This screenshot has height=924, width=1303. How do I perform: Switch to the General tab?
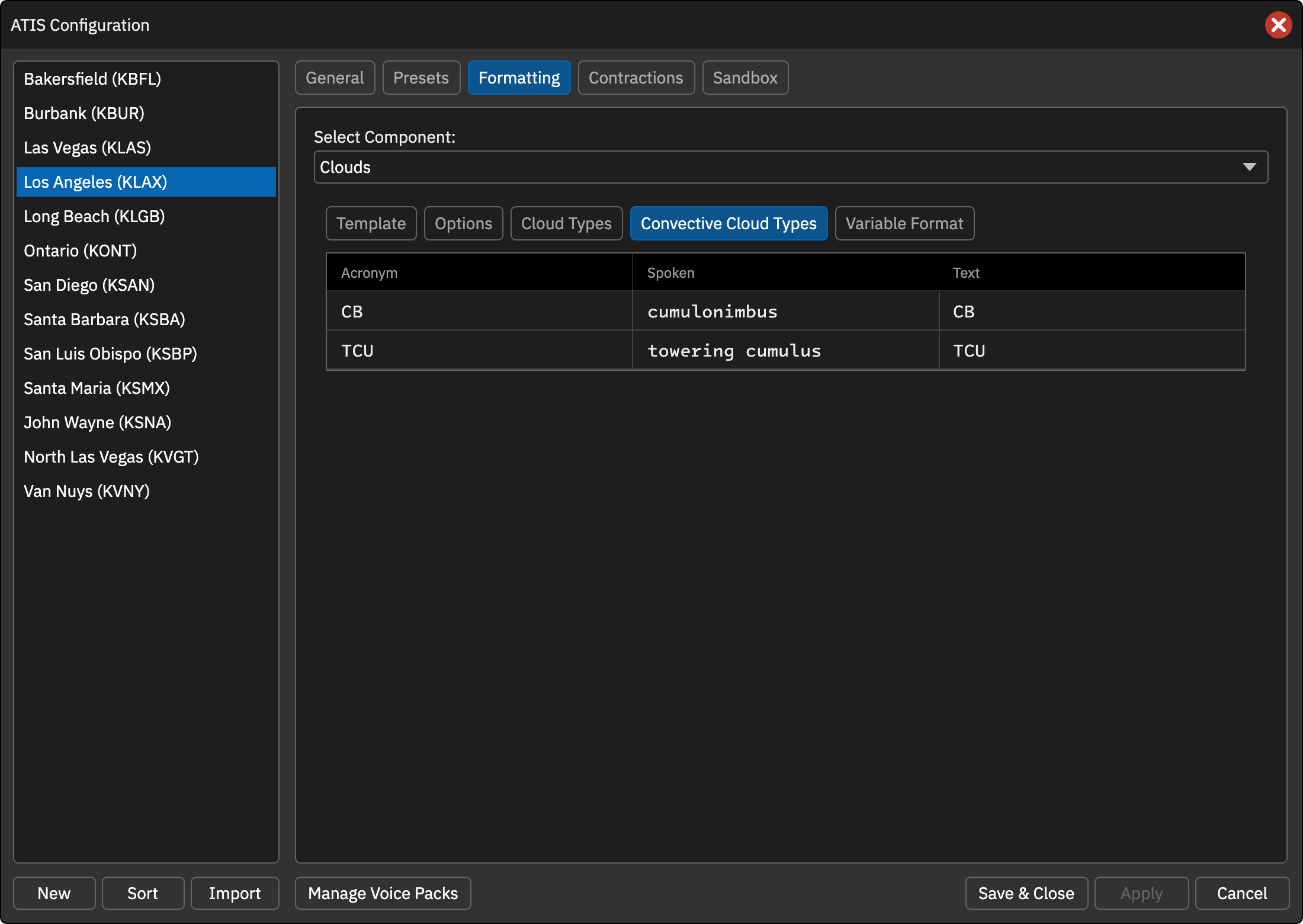[335, 78]
